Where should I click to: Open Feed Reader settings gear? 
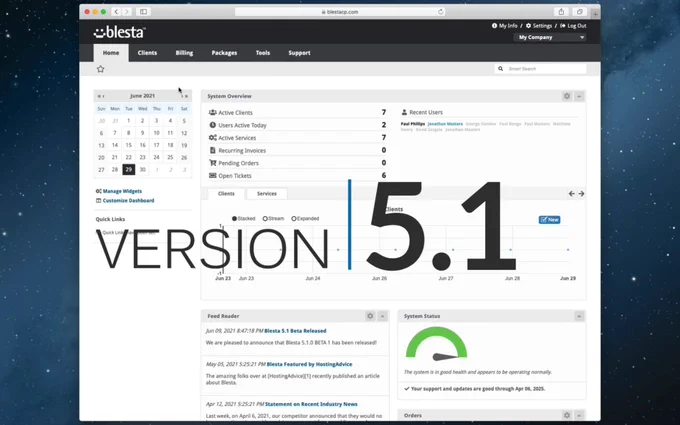pos(370,316)
